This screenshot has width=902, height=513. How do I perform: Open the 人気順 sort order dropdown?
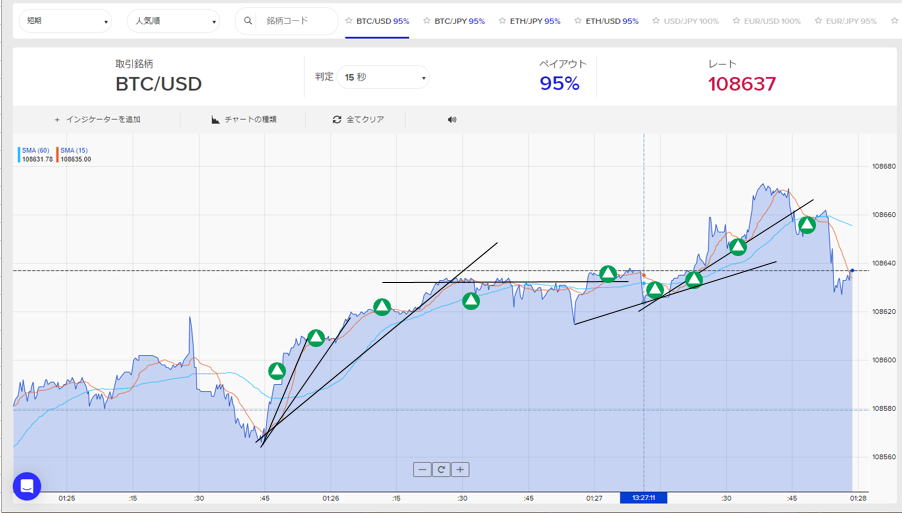[172, 21]
